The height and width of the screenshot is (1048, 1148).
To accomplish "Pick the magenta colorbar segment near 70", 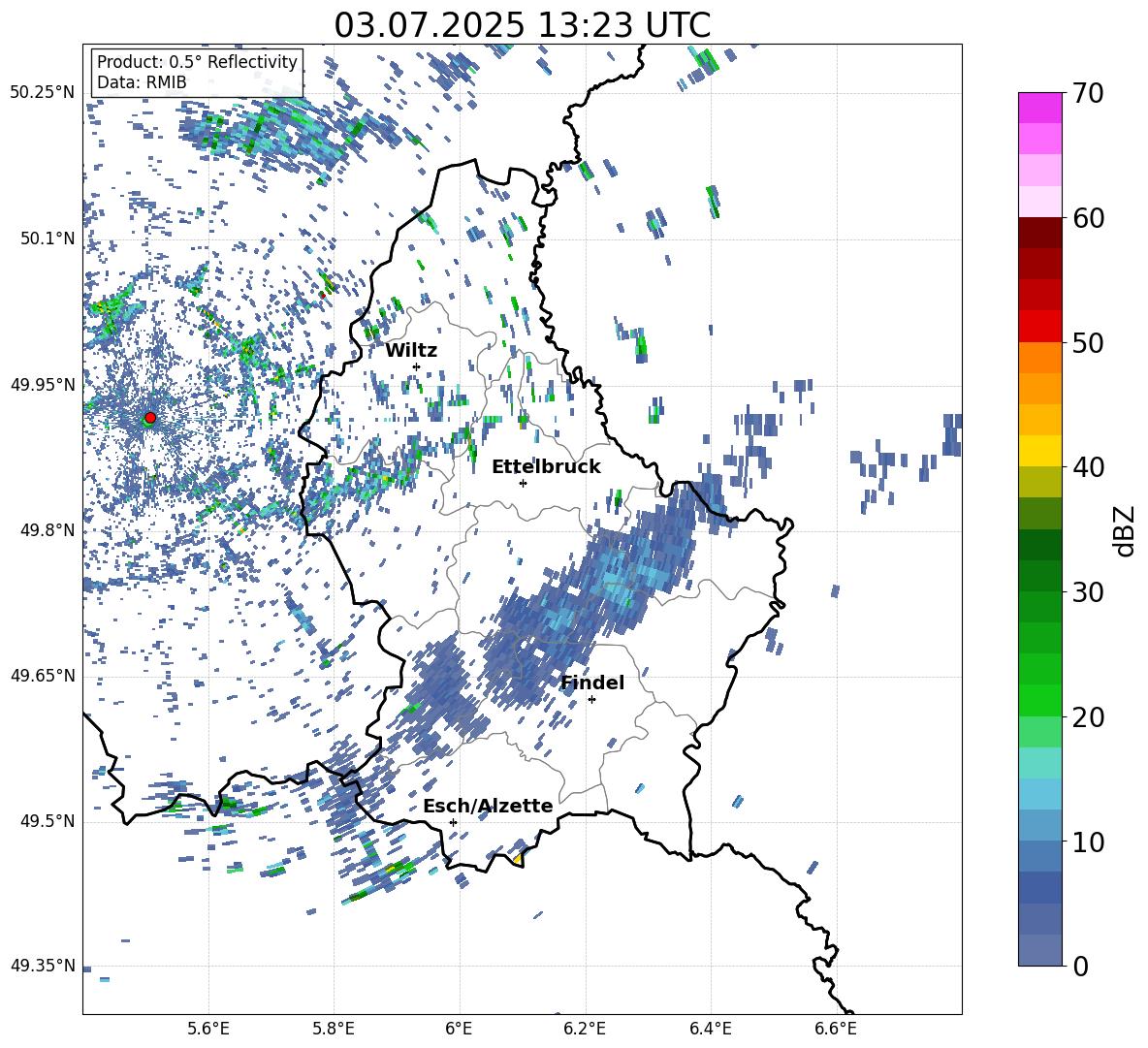I will tap(1040, 109).
